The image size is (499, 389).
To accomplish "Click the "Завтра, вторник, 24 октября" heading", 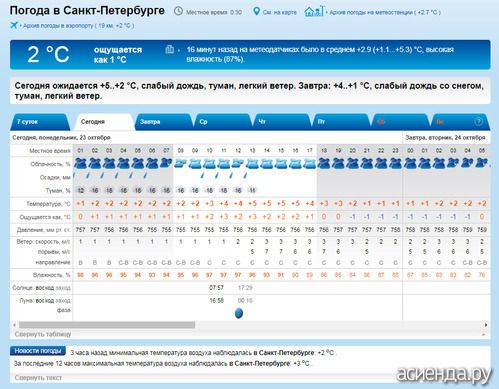I will (445, 137).
